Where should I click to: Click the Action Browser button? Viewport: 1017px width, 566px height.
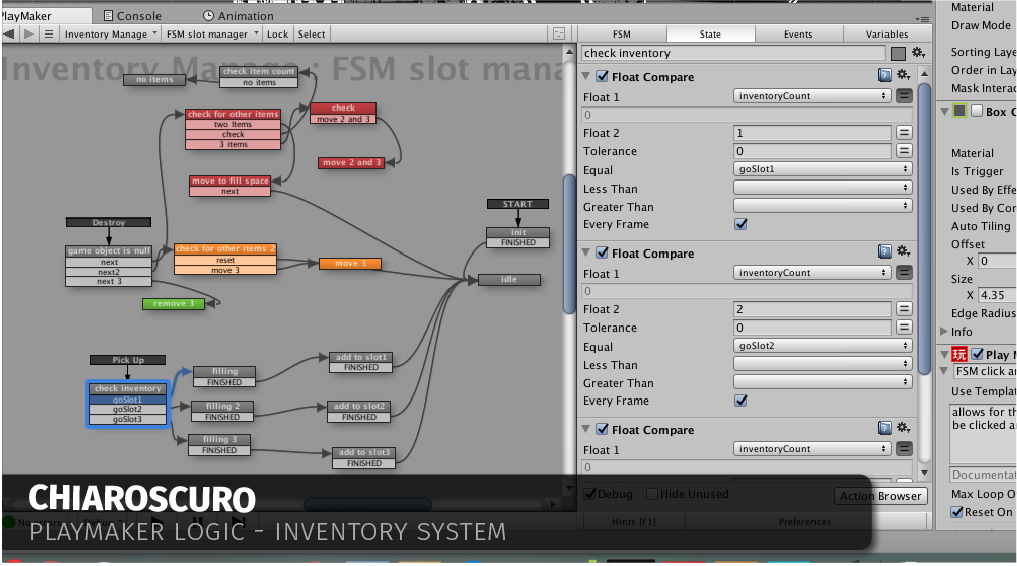tap(880, 496)
